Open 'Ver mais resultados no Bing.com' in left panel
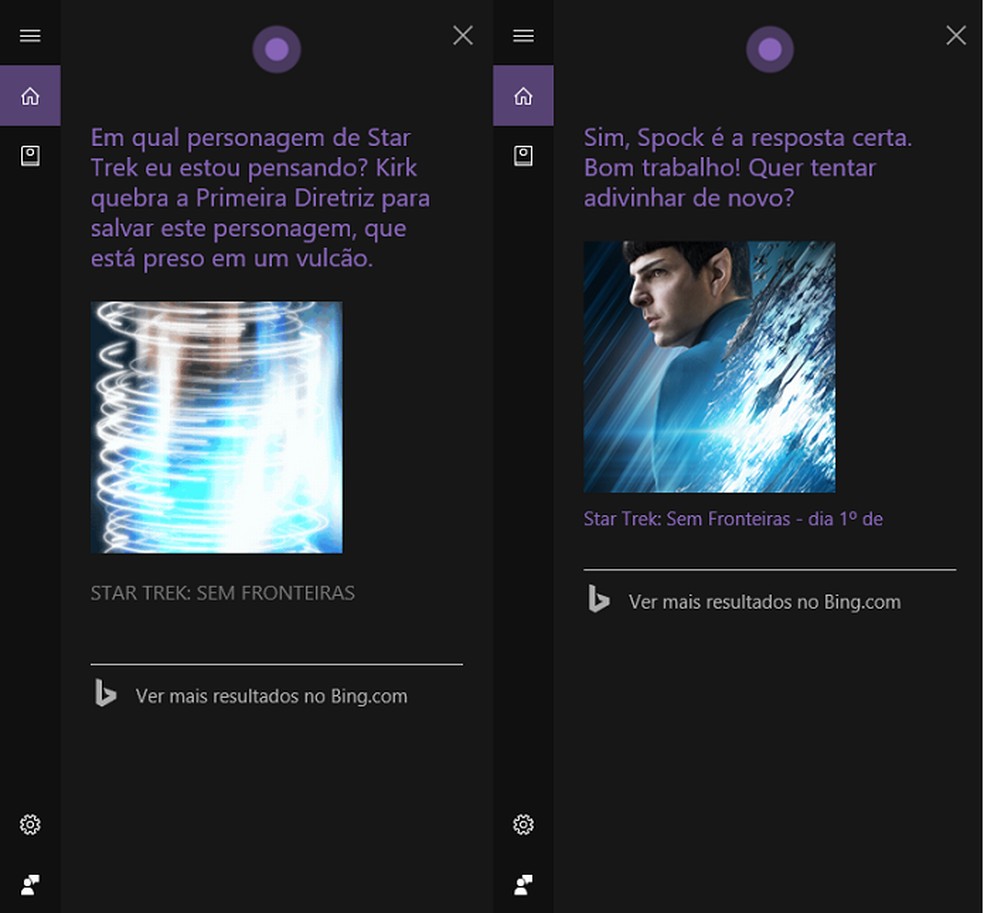 coord(270,696)
